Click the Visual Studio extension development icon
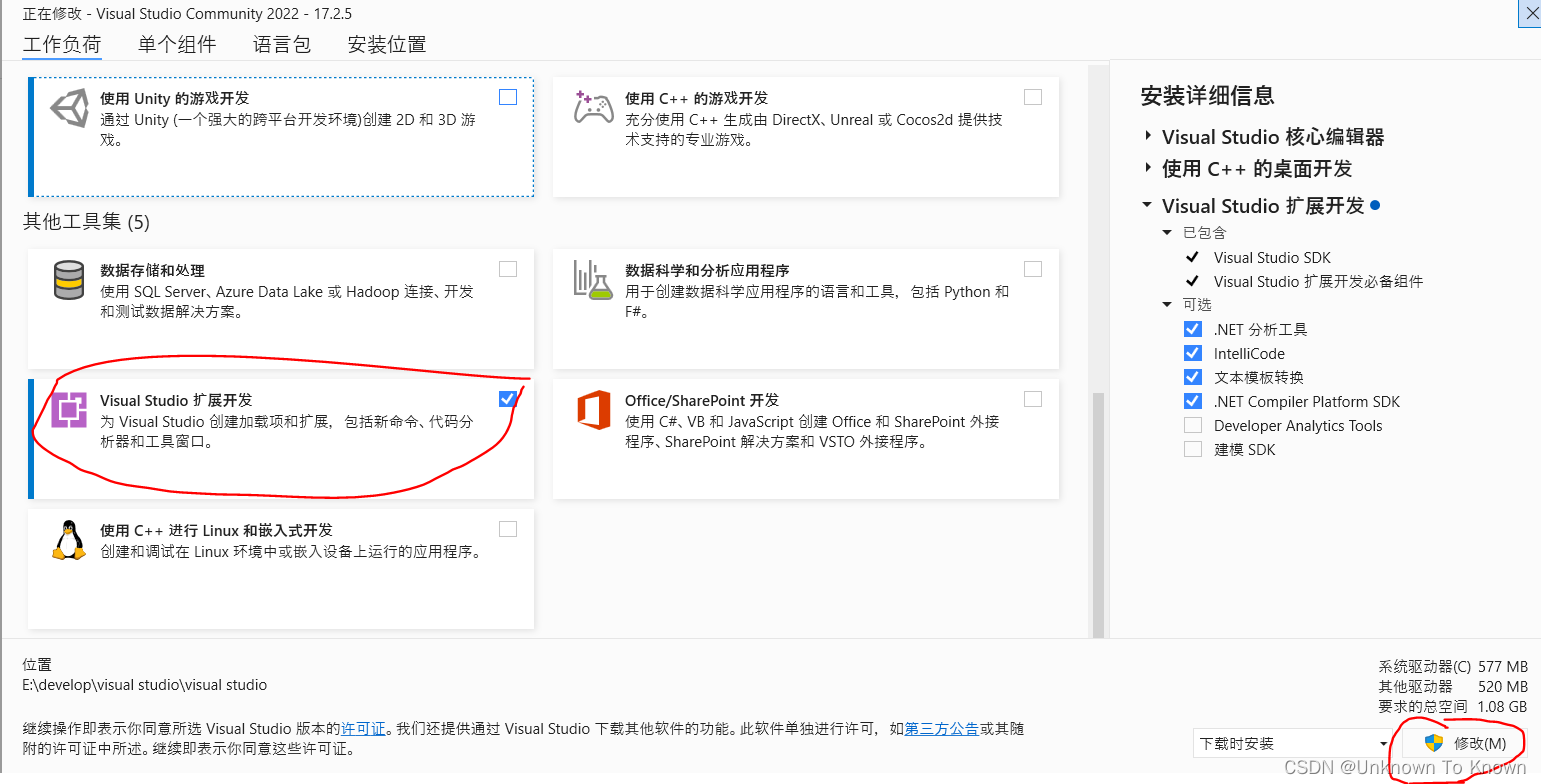Image resolution: width=1541 pixels, height=784 pixels. coord(69,409)
